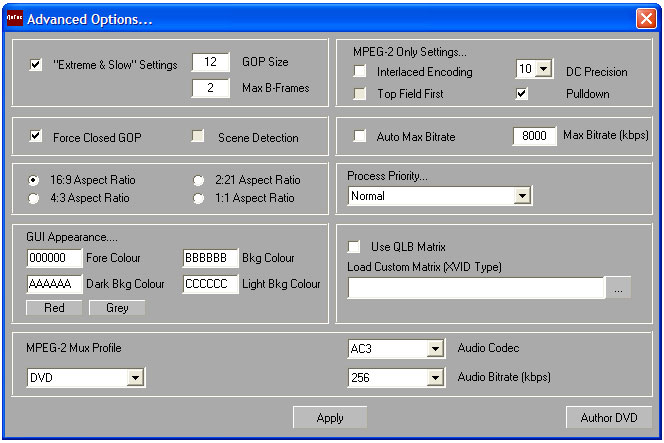Image resolution: width=664 pixels, height=443 pixels.
Task: Open the MPEG-2 Mux Profile dropdown
Action: tap(135, 378)
